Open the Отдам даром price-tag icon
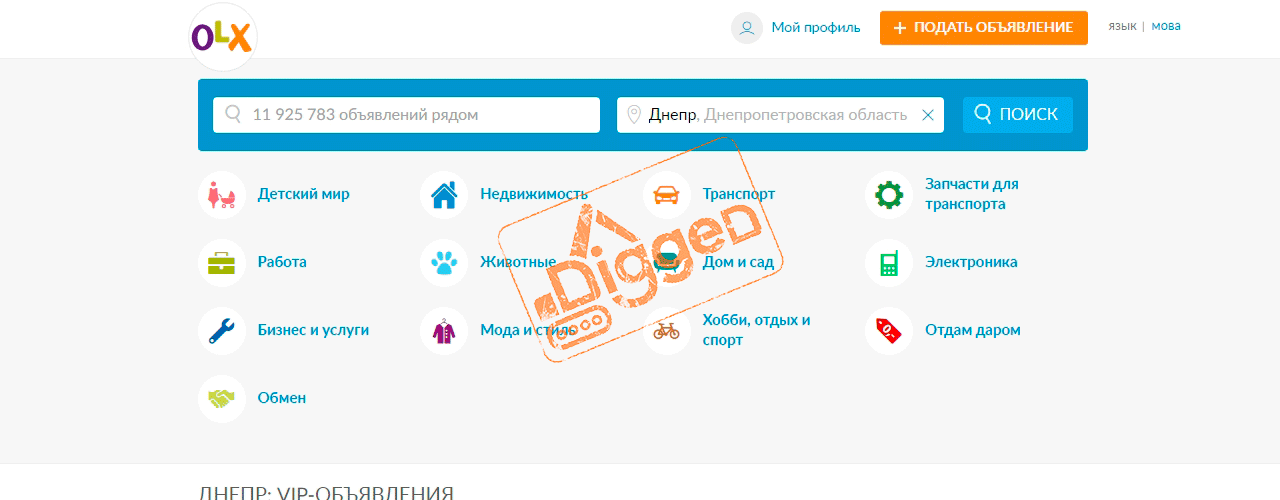 tap(889, 330)
